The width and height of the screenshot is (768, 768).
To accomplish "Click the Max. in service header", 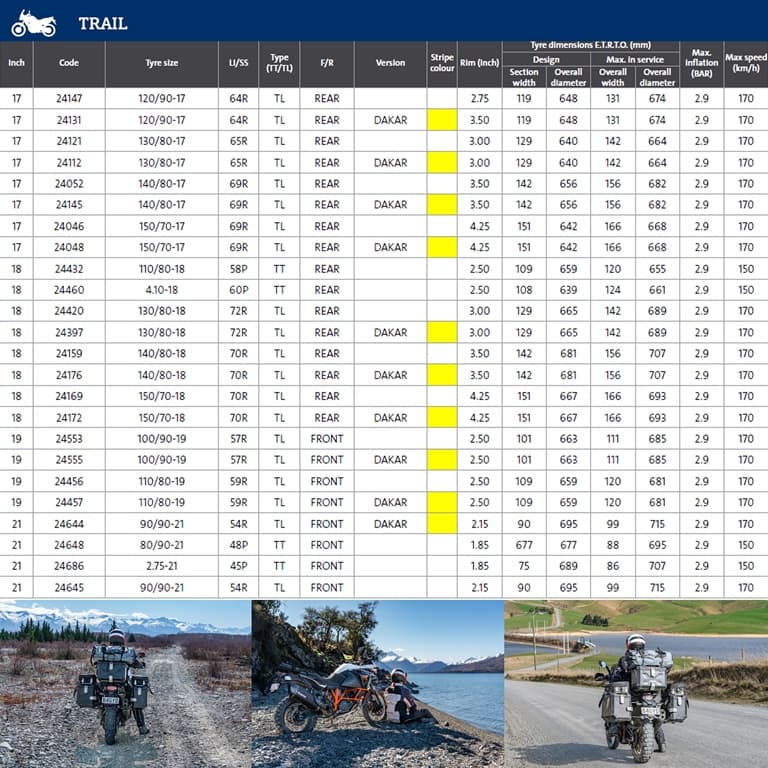I will (x=635, y=59).
